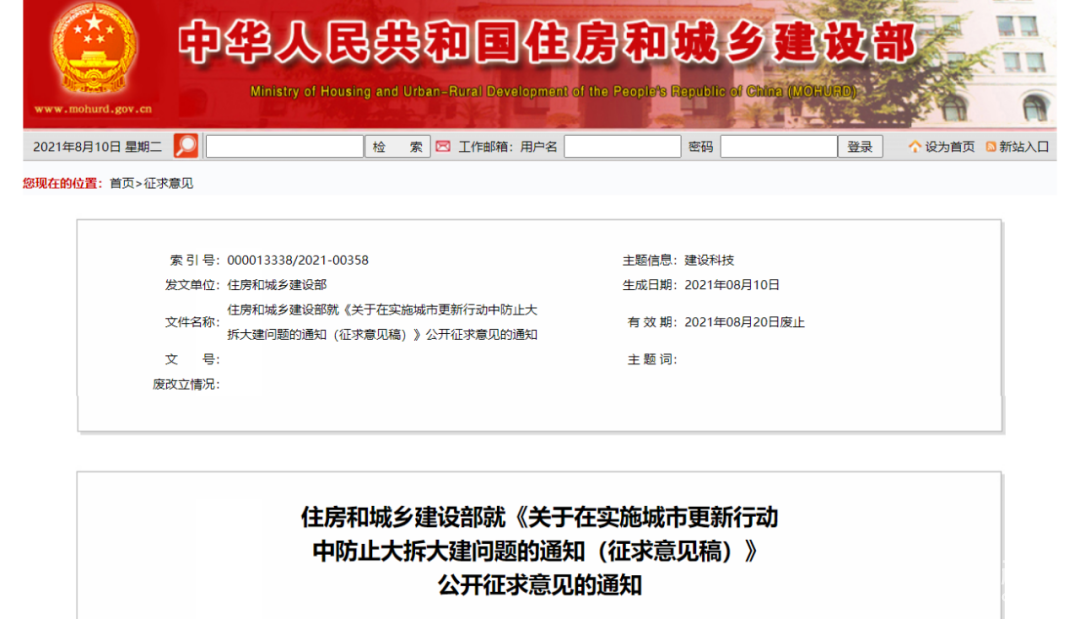Focus the site search input field
The image size is (1080, 619).
click(x=284, y=147)
